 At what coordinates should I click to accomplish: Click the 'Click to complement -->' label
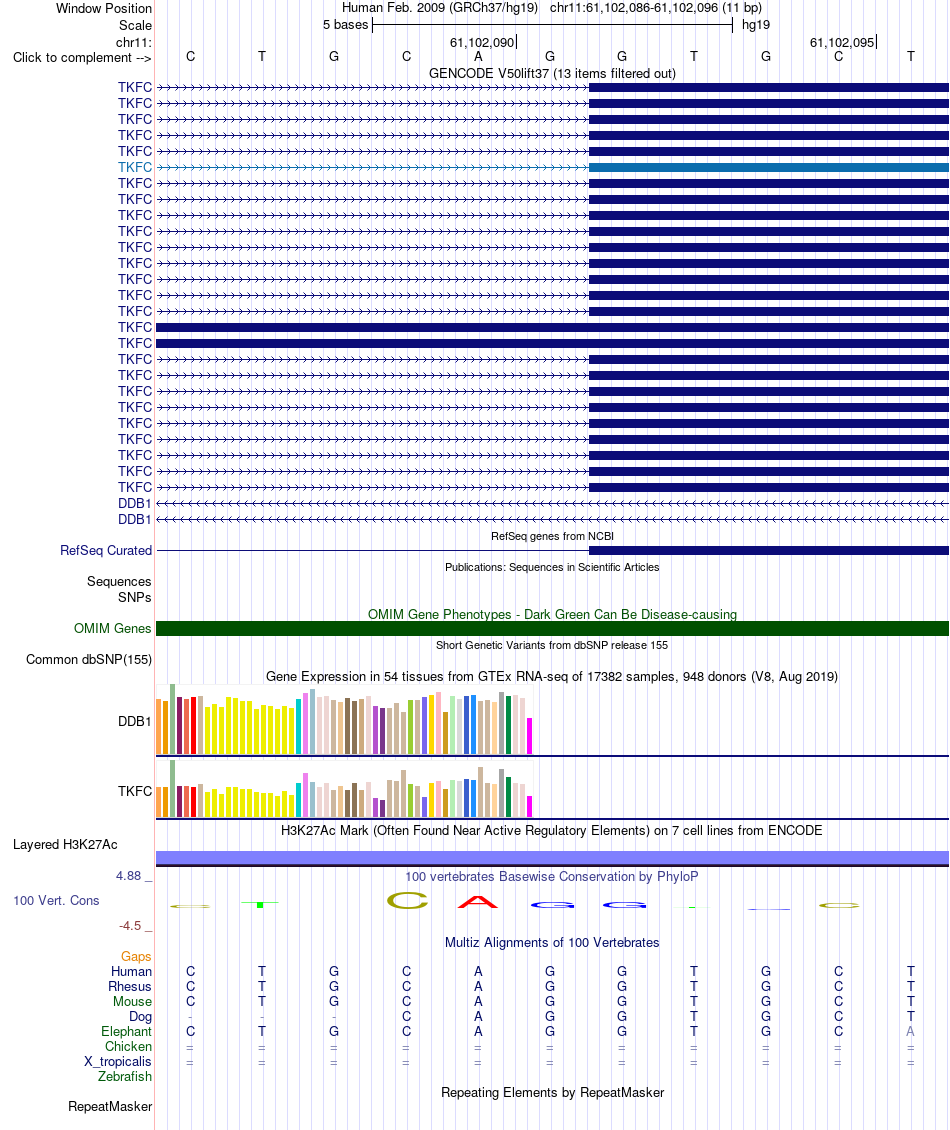click(82, 58)
